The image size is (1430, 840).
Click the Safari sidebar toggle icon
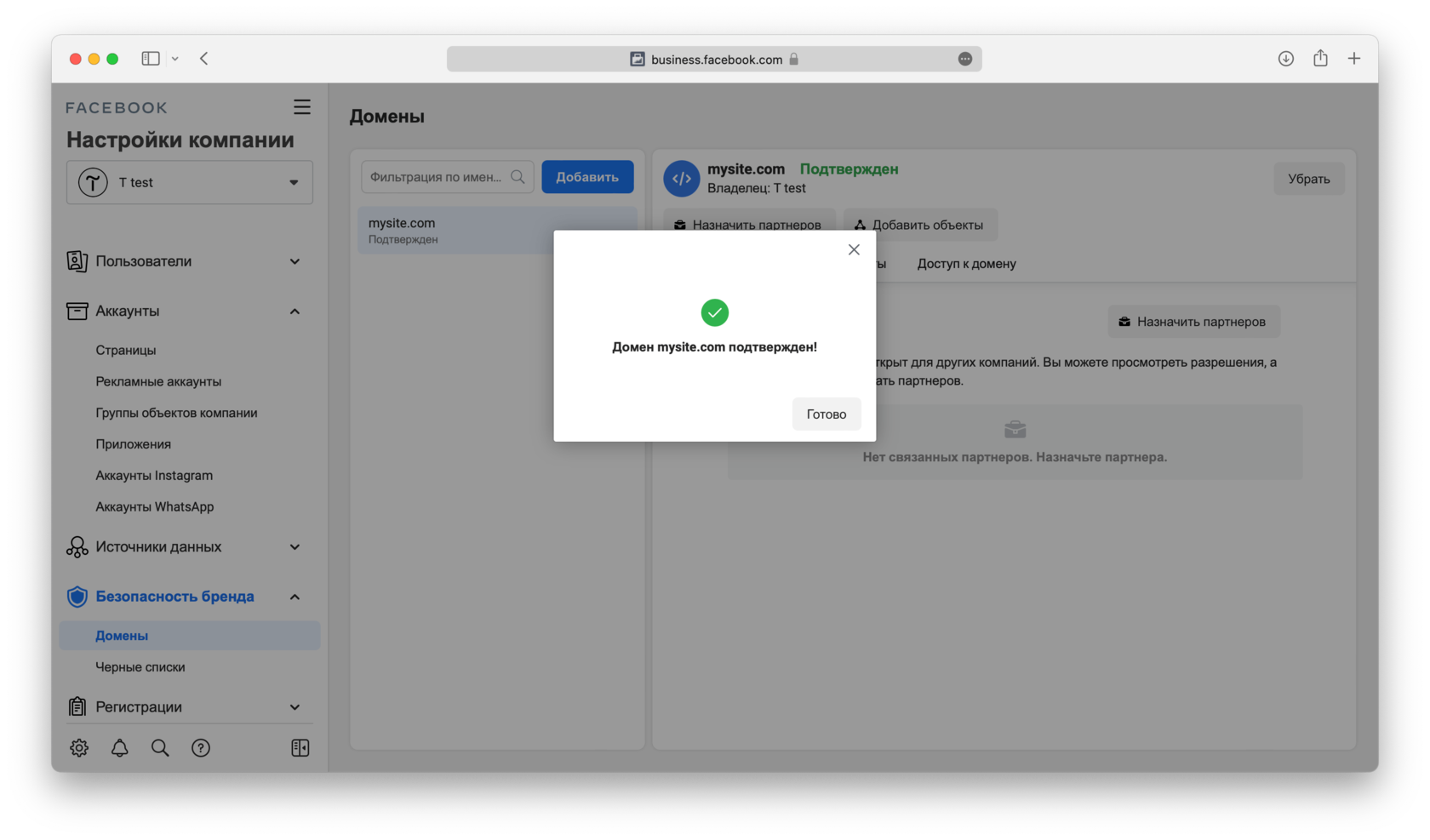tap(151, 59)
